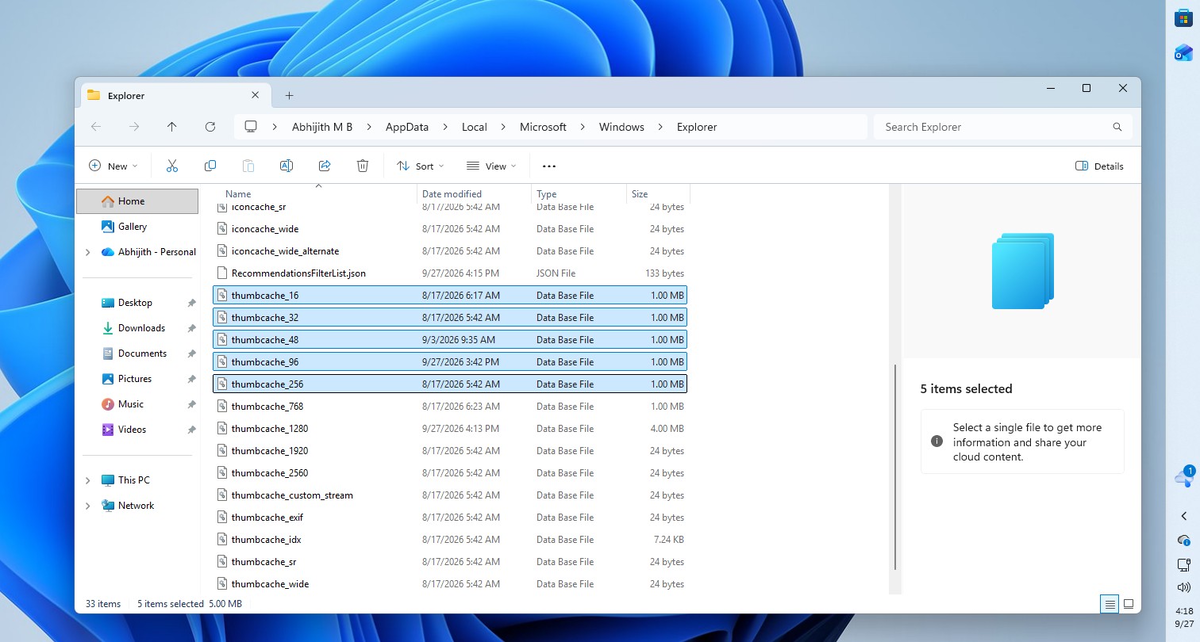This screenshot has width=1200, height=642.
Task: Click the Rename icon in toolbar
Action: pyautogui.click(x=286, y=166)
